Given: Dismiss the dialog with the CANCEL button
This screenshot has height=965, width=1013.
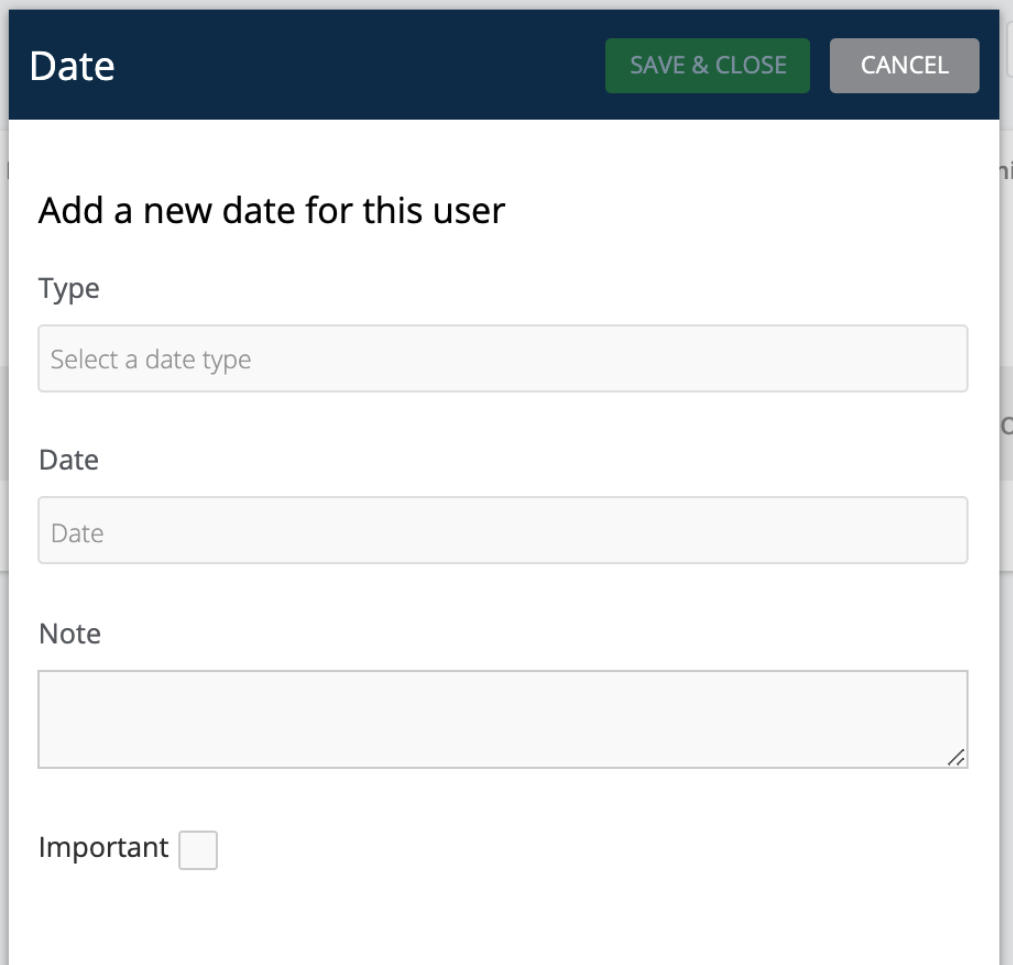Looking at the screenshot, I should [904, 65].
